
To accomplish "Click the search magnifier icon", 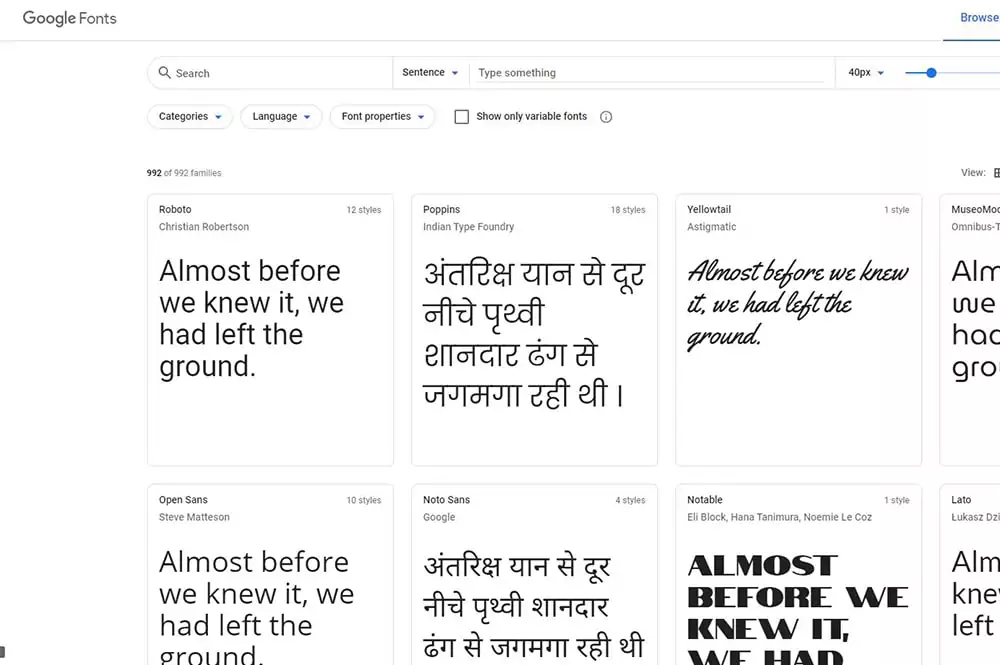I will click(165, 73).
